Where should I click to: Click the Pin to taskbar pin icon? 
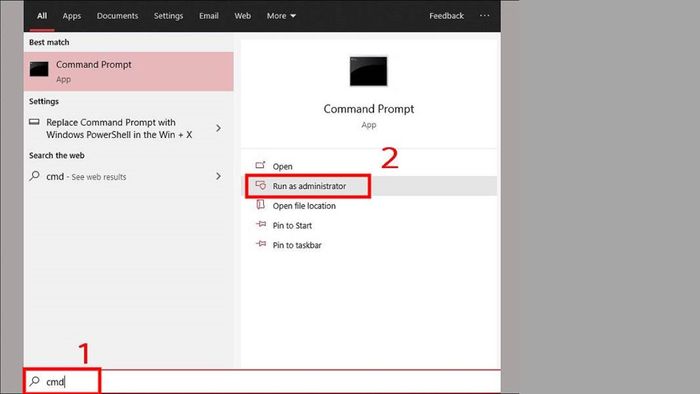[261, 244]
